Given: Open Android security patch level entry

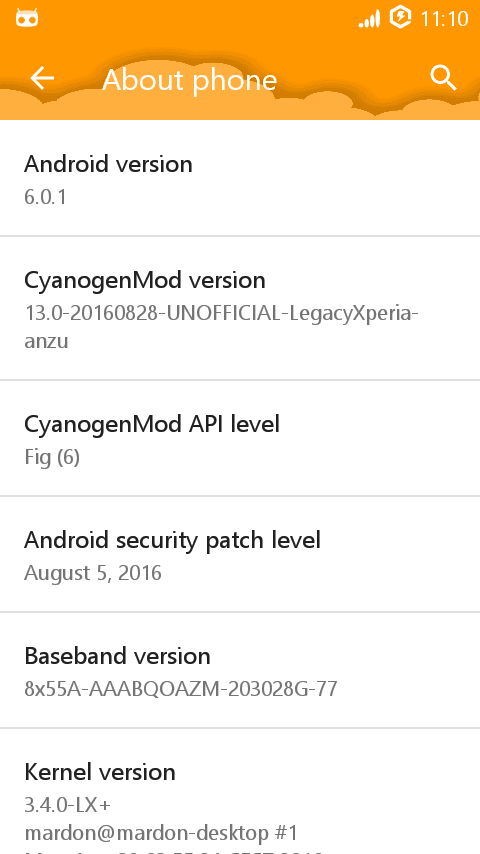Looking at the screenshot, I should pos(240,554).
